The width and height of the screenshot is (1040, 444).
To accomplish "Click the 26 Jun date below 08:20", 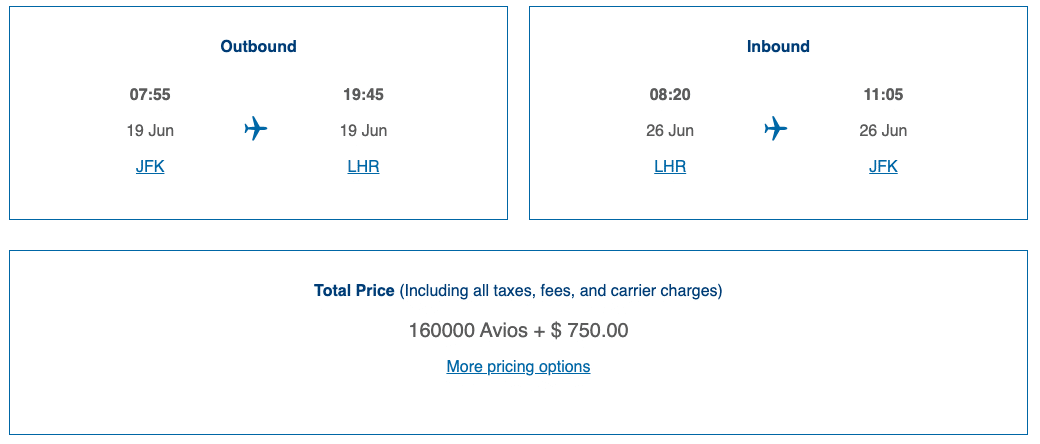I will click(670, 131).
